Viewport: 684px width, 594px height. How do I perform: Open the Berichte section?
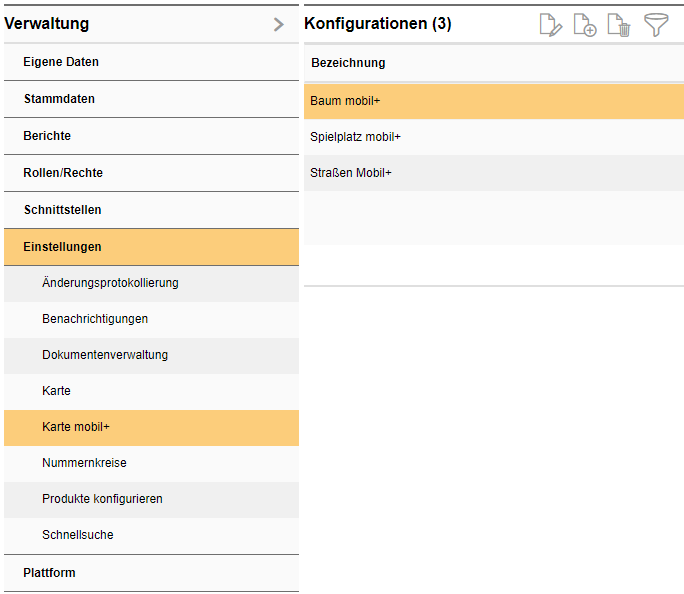[47, 136]
